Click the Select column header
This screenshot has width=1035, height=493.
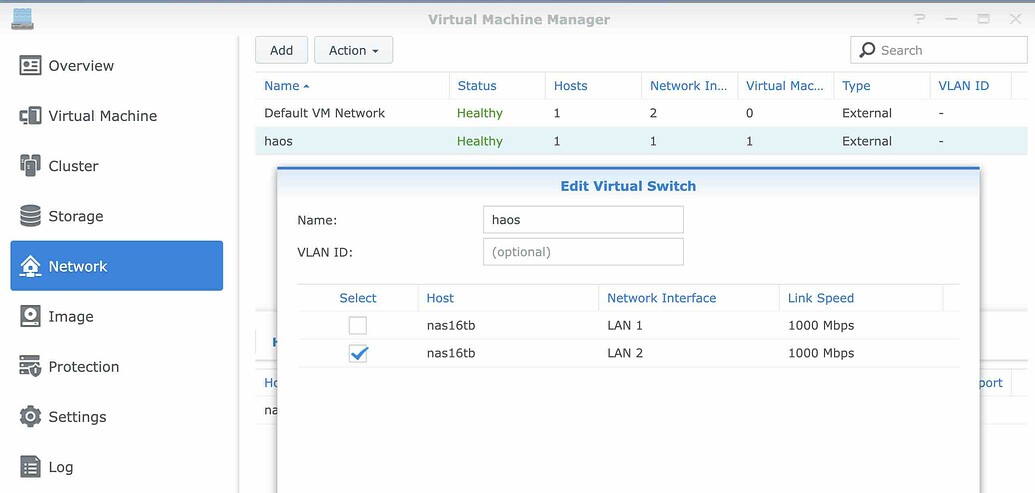point(358,298)
